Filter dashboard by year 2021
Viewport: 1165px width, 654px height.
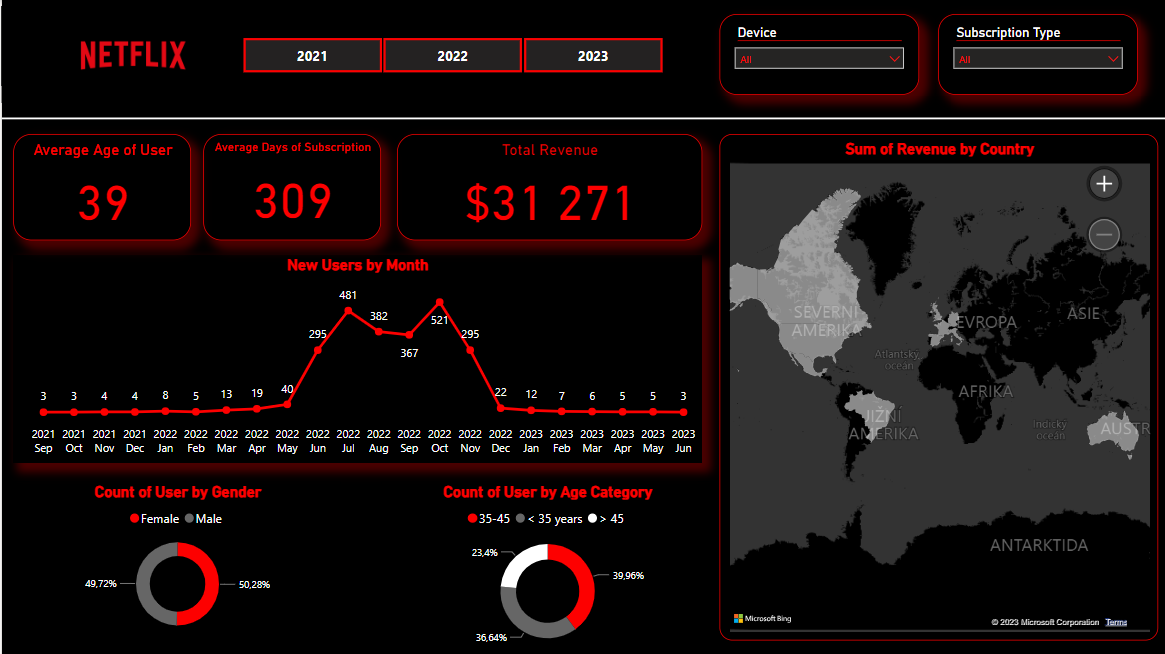coord(312,56)
